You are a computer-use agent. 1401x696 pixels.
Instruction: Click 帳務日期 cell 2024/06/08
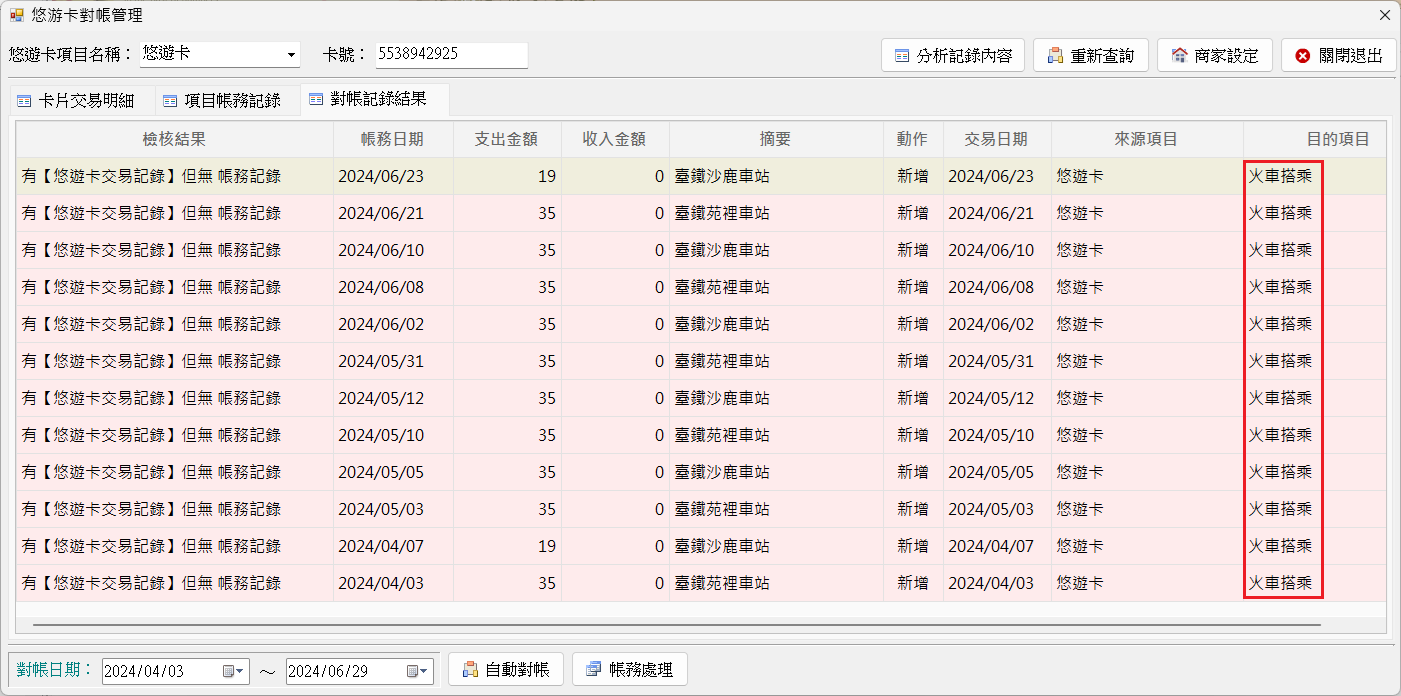(393, 287)
